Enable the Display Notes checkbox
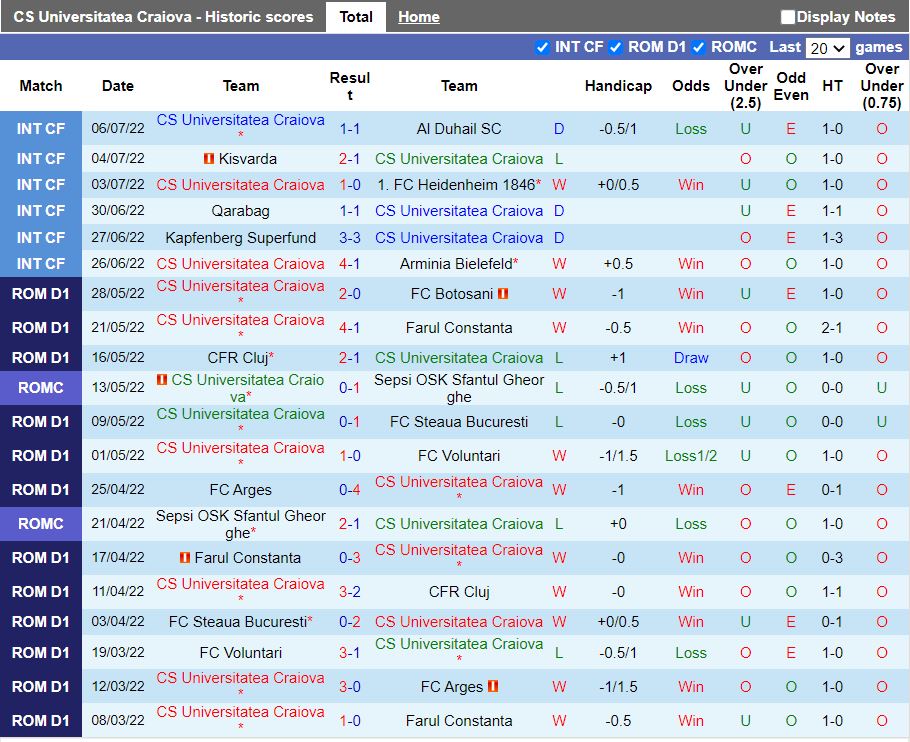The height and width of the screenshot is (742, 910). [788, 16]
